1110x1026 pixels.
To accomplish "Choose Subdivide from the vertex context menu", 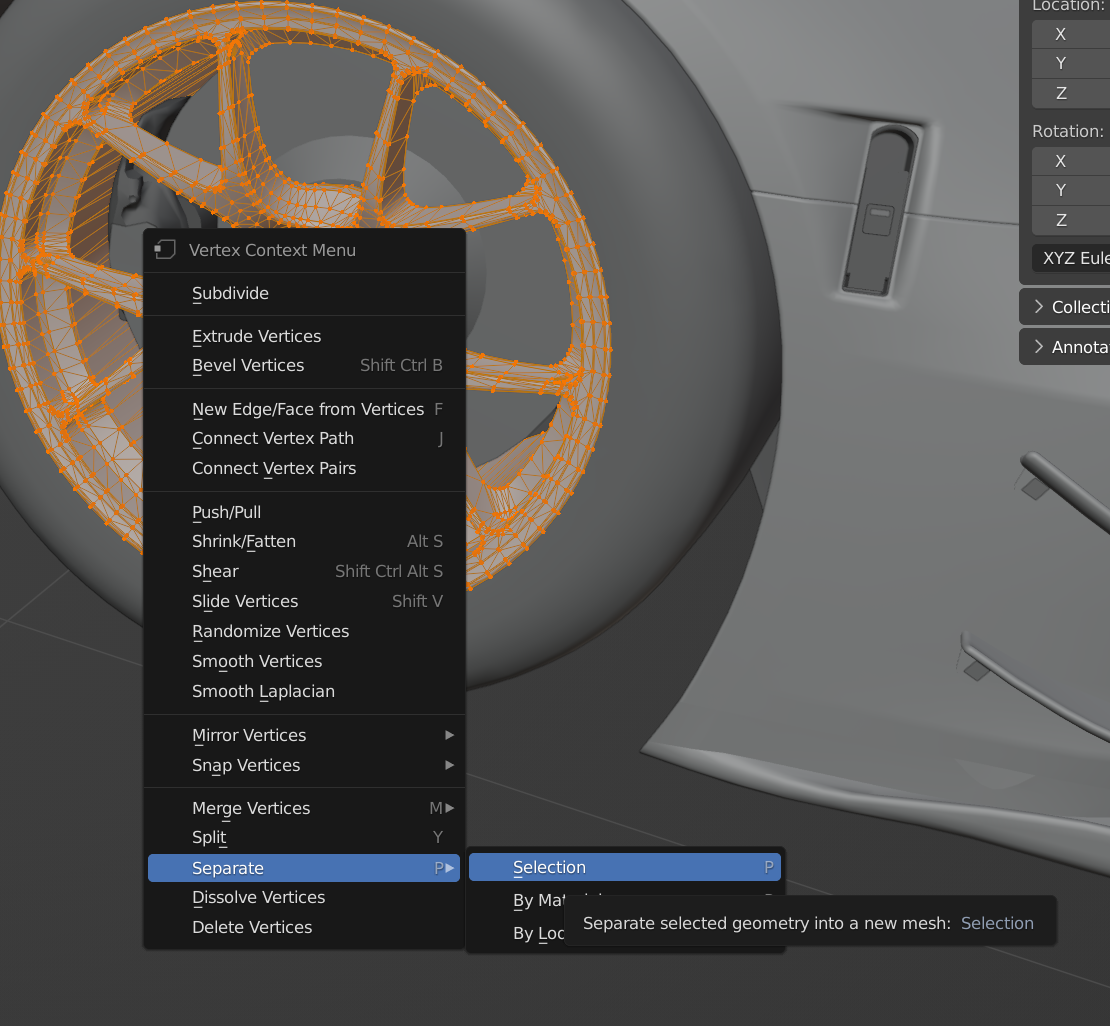I will (x=230, y=293).
